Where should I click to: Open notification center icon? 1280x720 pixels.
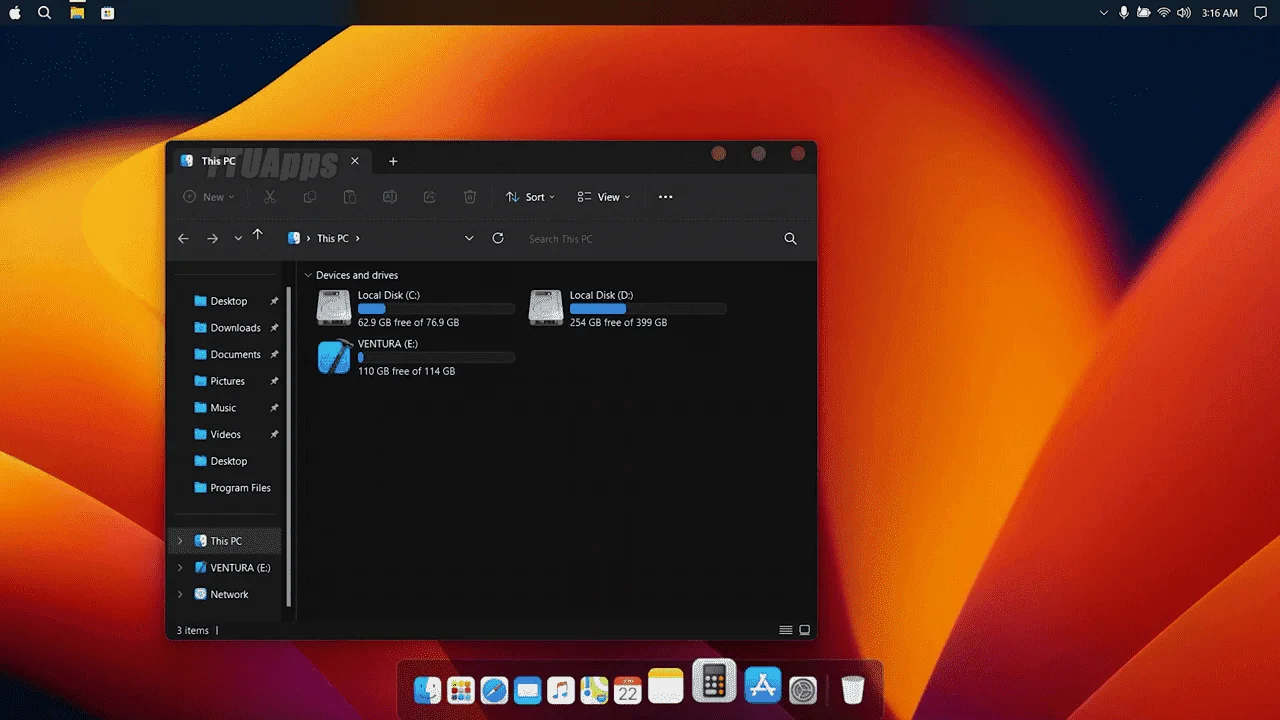click(1260, 13)
